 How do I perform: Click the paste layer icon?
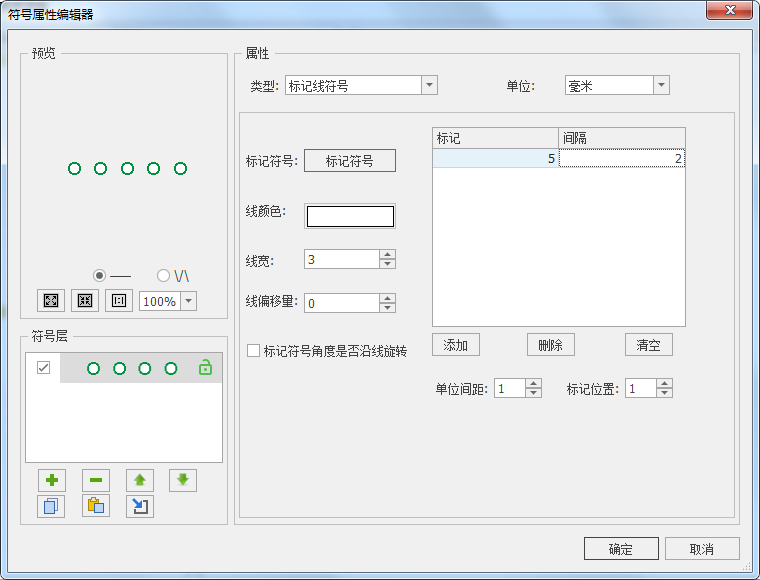[96, 506]
